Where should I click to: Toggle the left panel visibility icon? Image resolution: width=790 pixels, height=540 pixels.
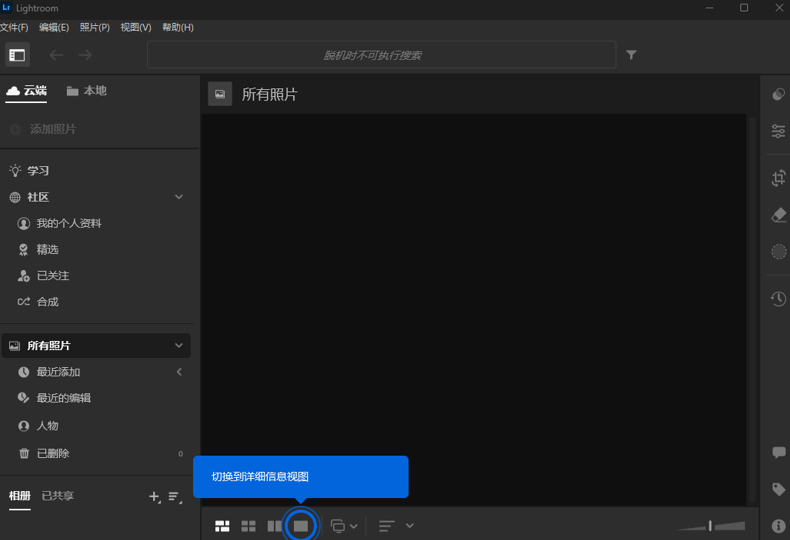click(17, 55)
